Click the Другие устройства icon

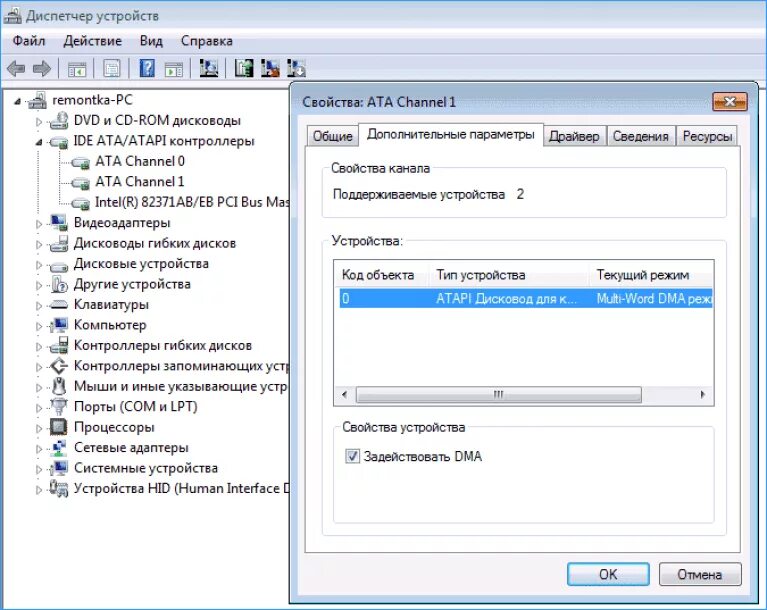(x=59, y=284)
